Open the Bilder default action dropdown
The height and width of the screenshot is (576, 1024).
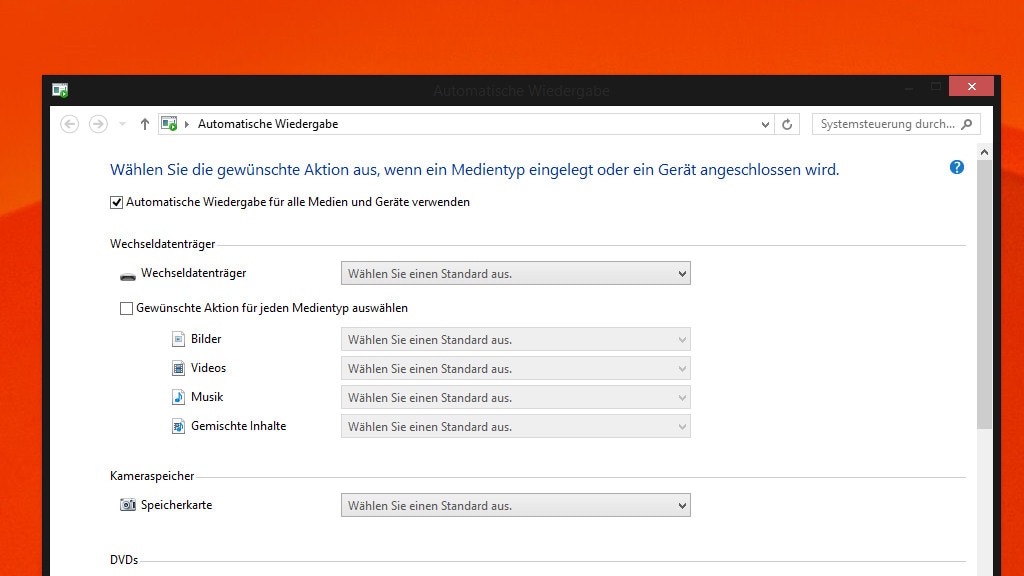(515, 340)
